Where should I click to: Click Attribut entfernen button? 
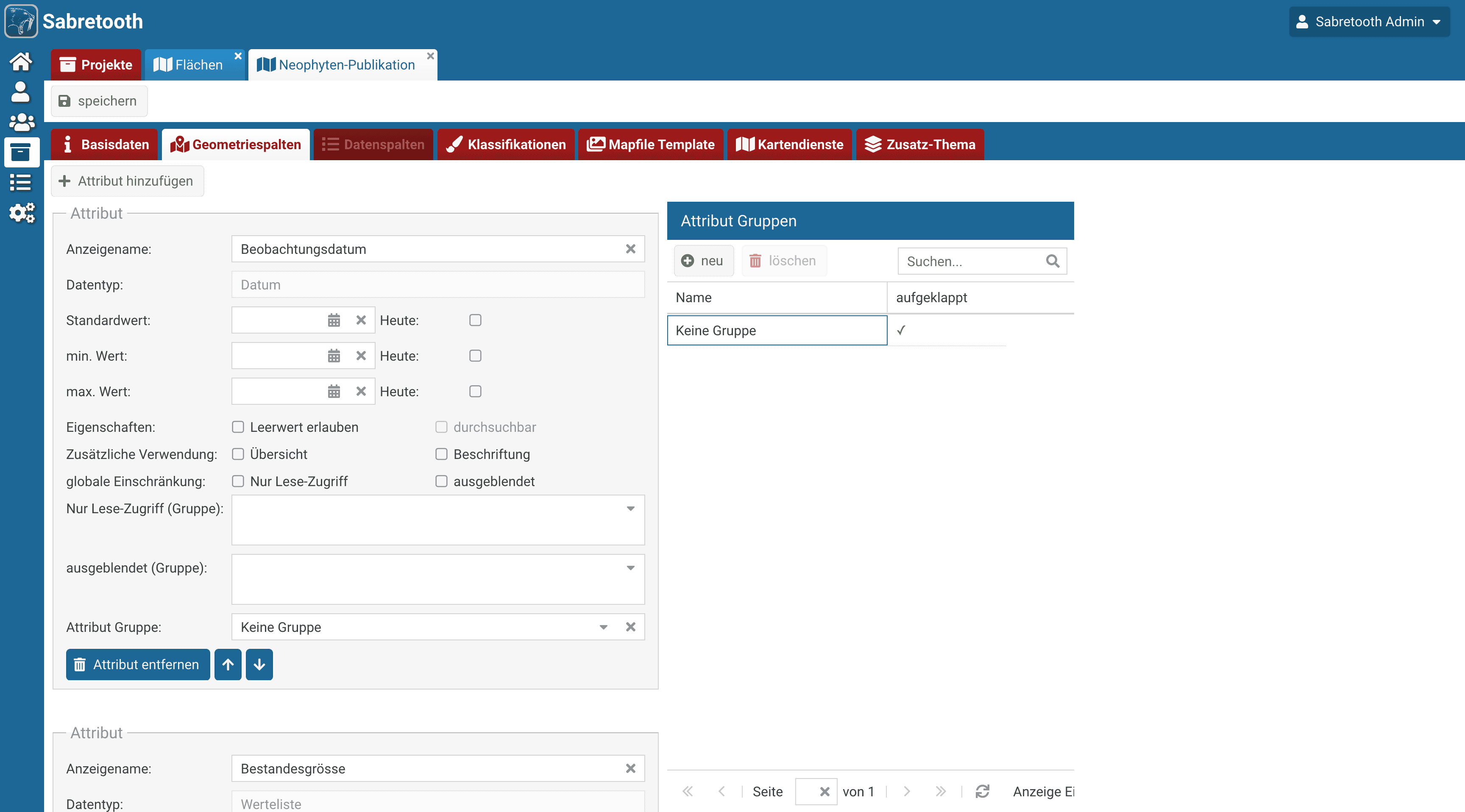[x=138, y=665]
